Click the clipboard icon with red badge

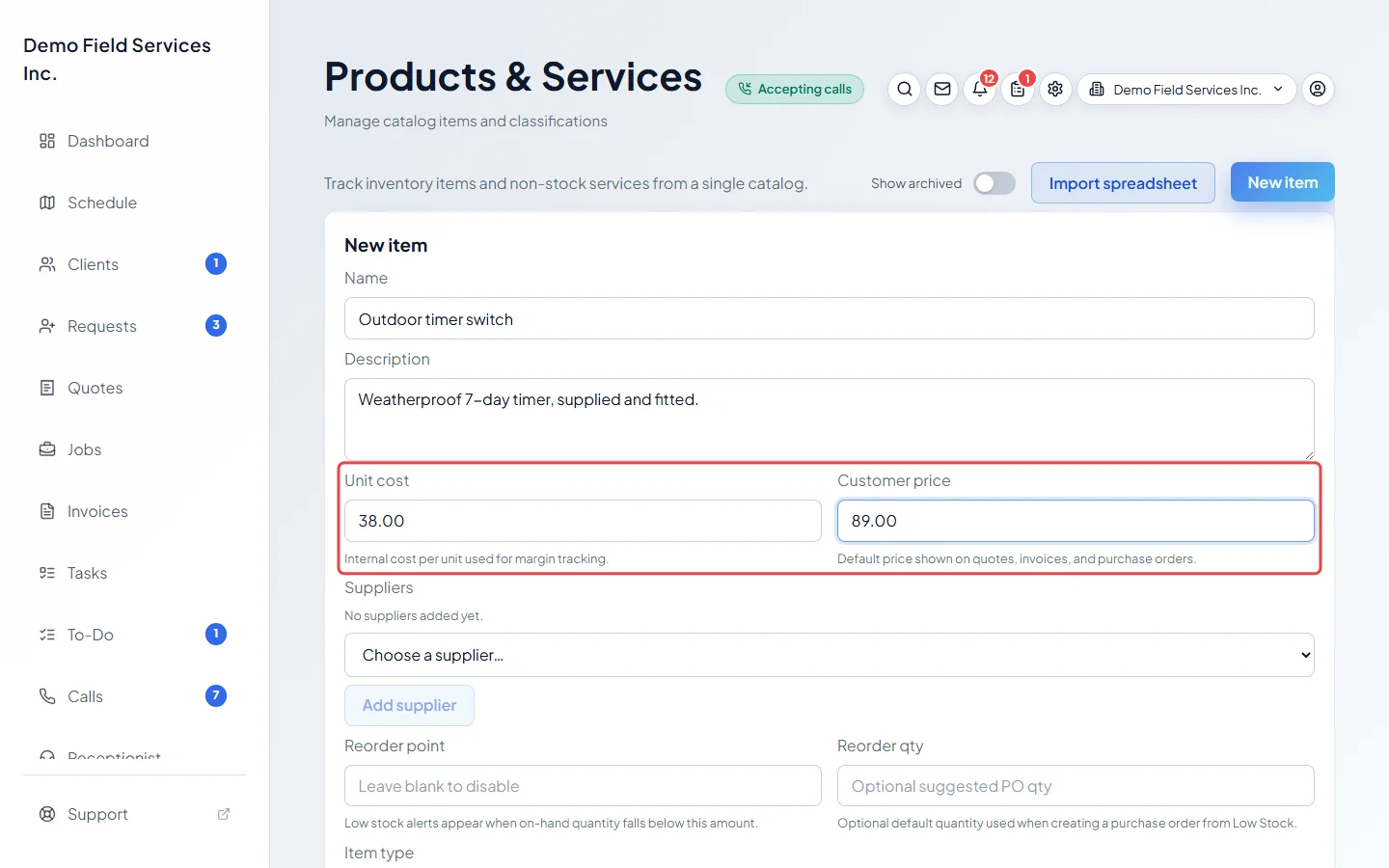click(x=1018, y=90)
